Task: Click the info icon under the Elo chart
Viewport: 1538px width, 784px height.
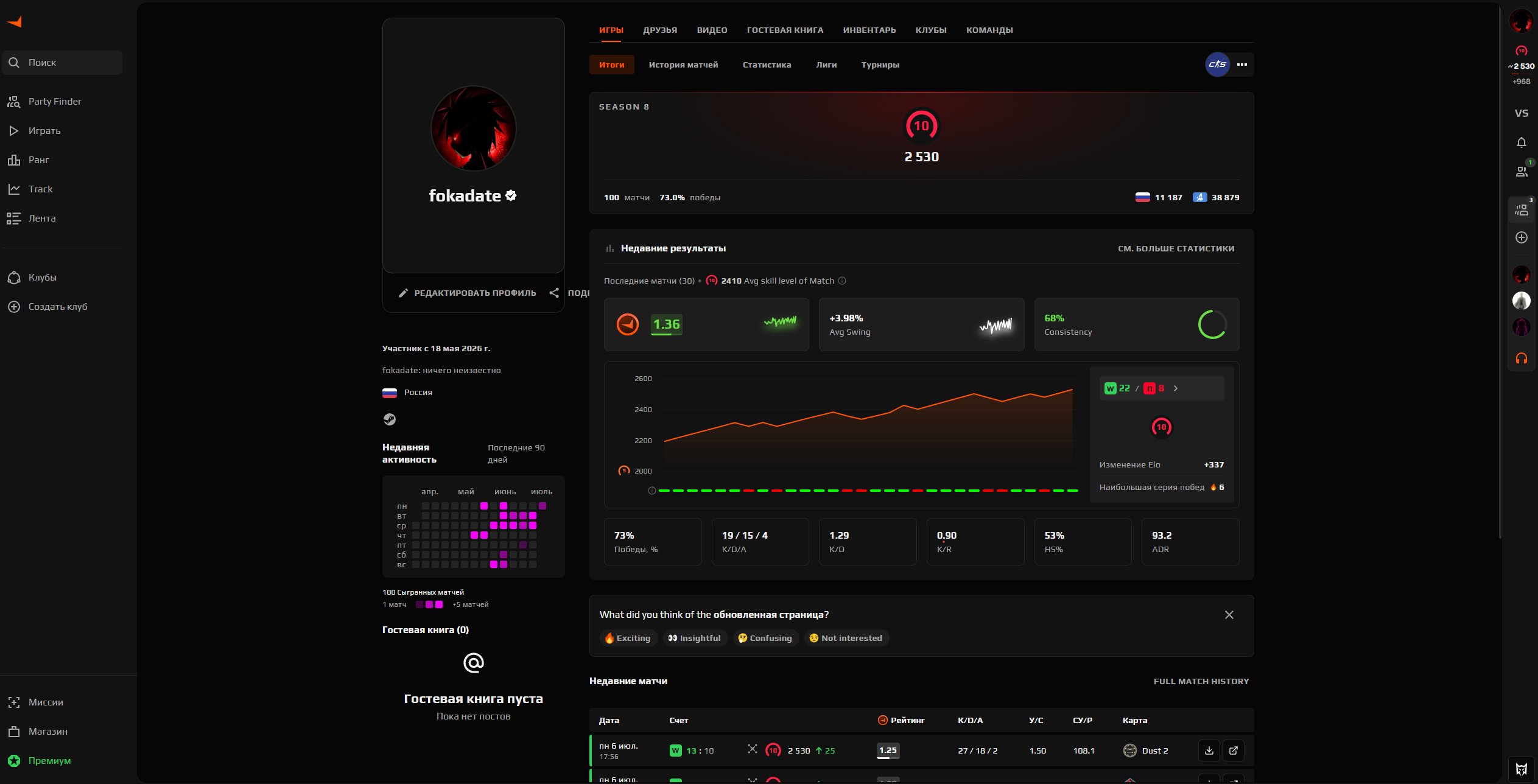Action: 651,491
